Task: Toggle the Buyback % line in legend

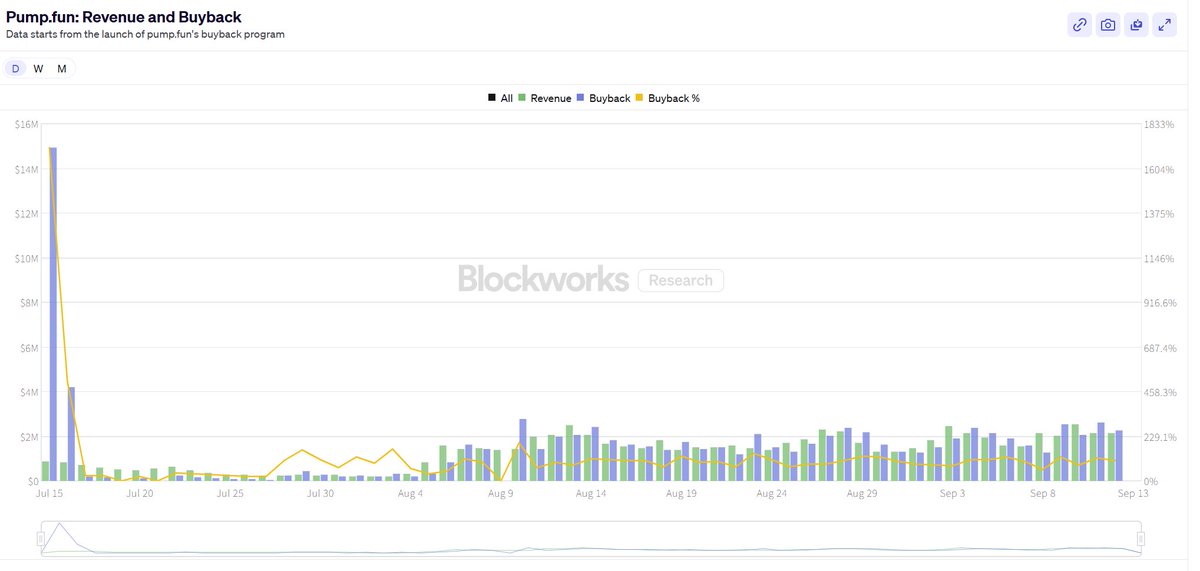Action: [x=667, y=98]
